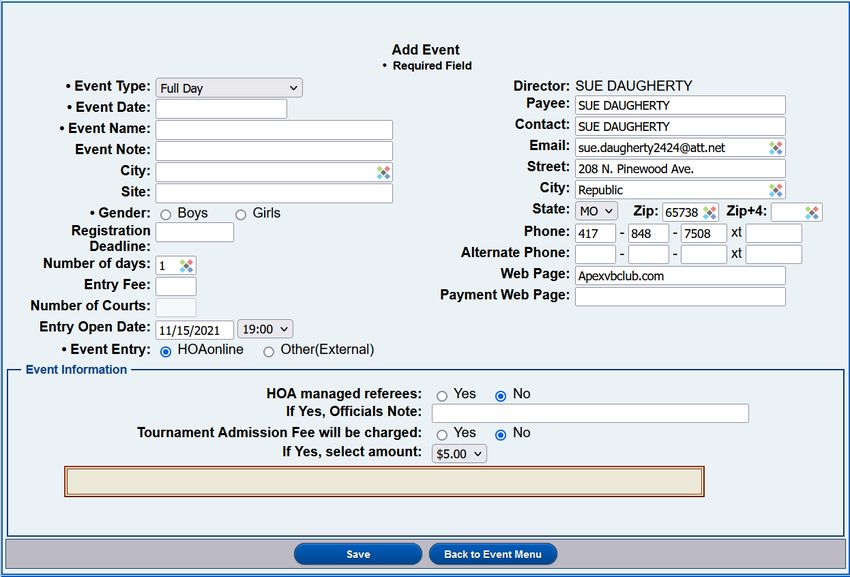Open the admission fee amount dropdown $5.00
This screenshot has width=850, height=577.
tap(459, 454)
